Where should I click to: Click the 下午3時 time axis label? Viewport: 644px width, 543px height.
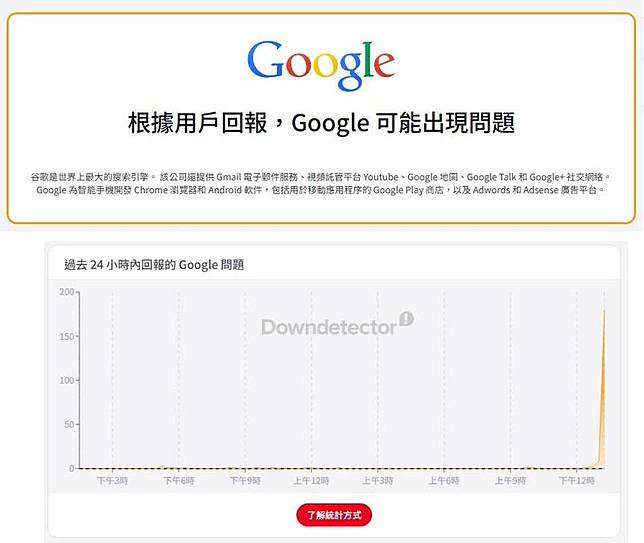pos(112,481)
